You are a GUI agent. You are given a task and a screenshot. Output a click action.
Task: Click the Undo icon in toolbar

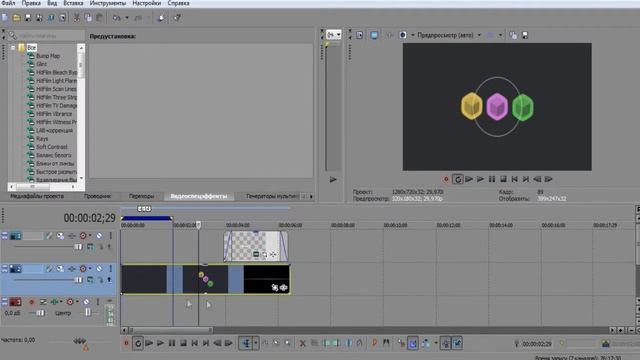click(x=117, y=18)
